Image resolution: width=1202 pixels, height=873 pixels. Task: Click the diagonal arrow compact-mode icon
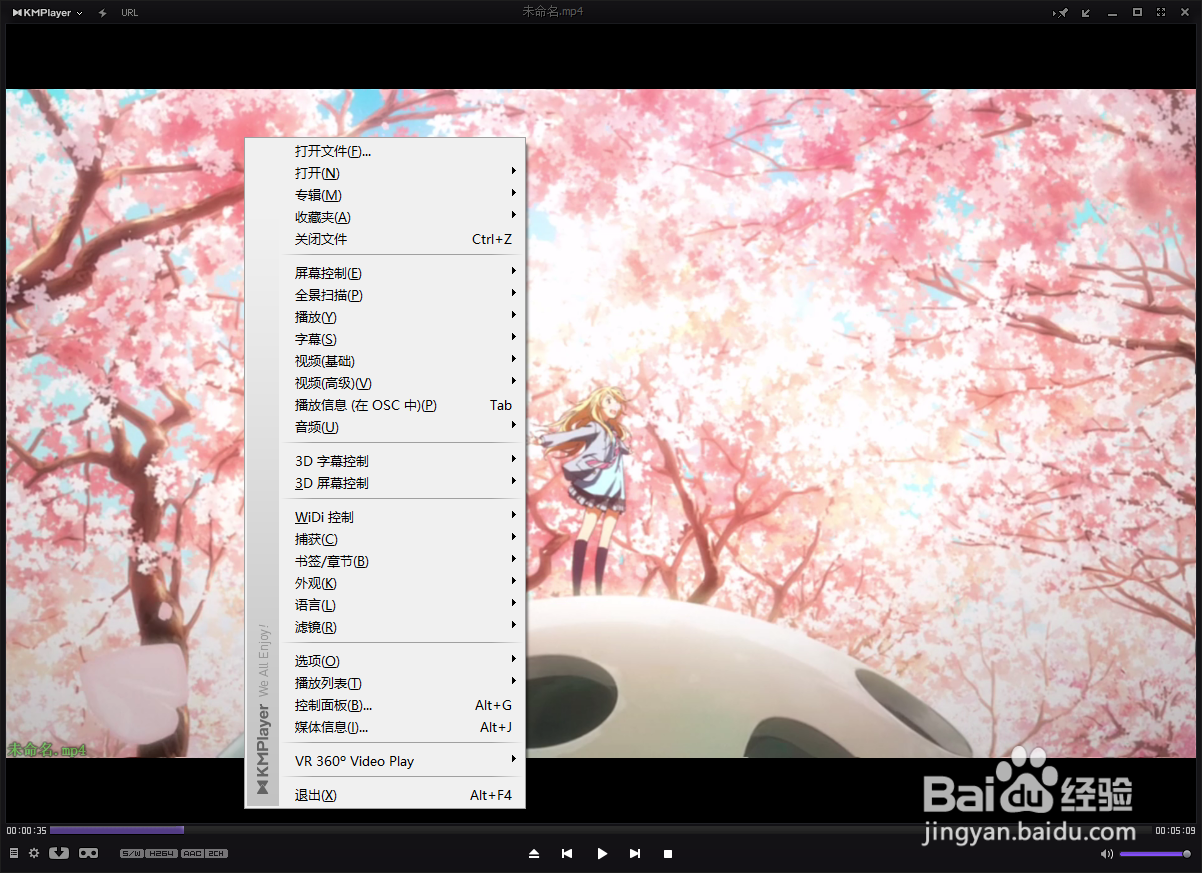[x=1087, y=12]
